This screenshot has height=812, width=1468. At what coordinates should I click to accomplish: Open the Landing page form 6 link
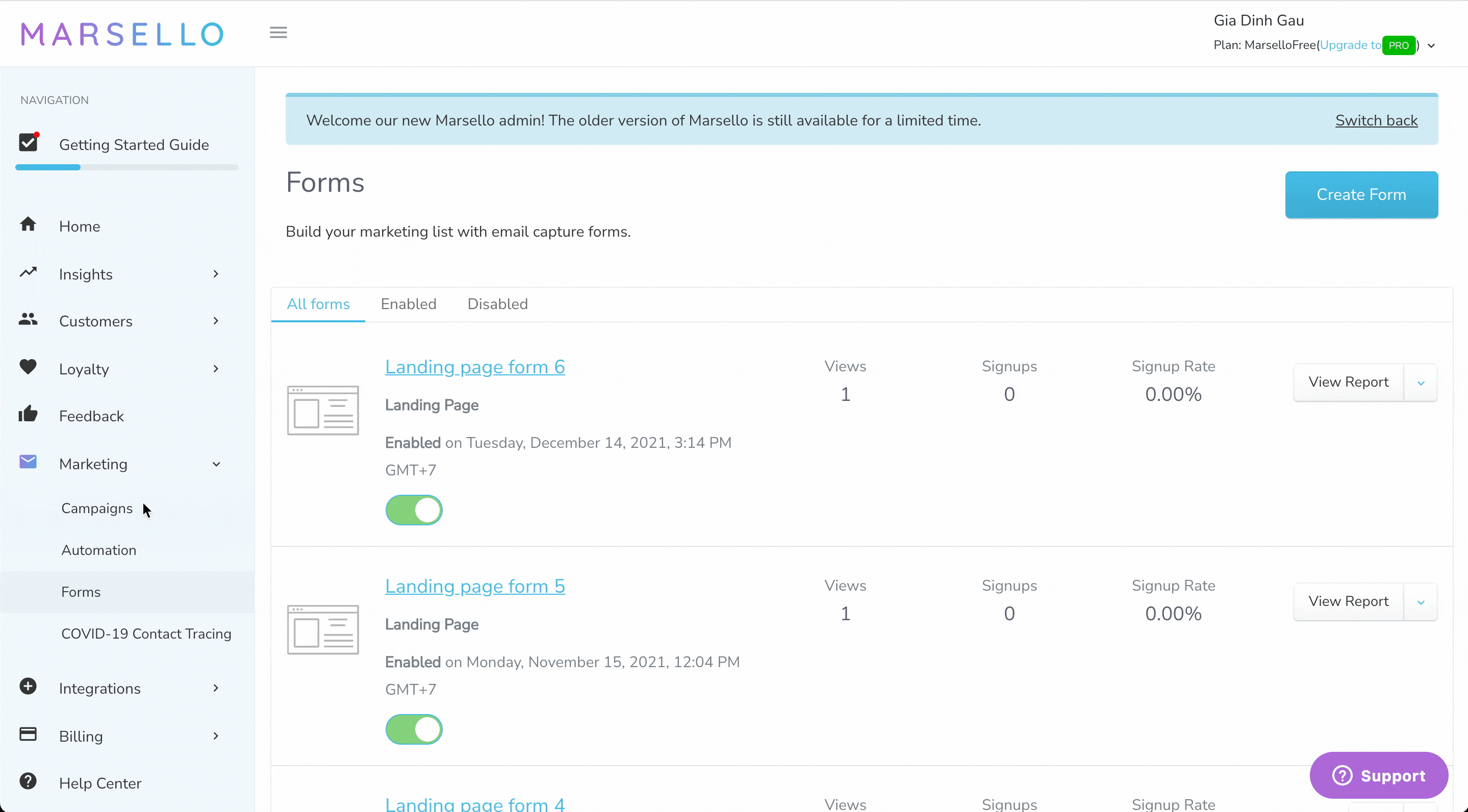point(475,367)
